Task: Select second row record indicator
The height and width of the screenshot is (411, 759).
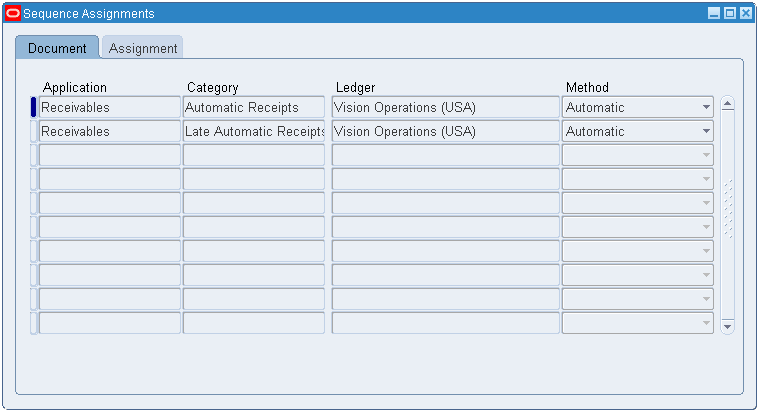Action: pos(33,131)
